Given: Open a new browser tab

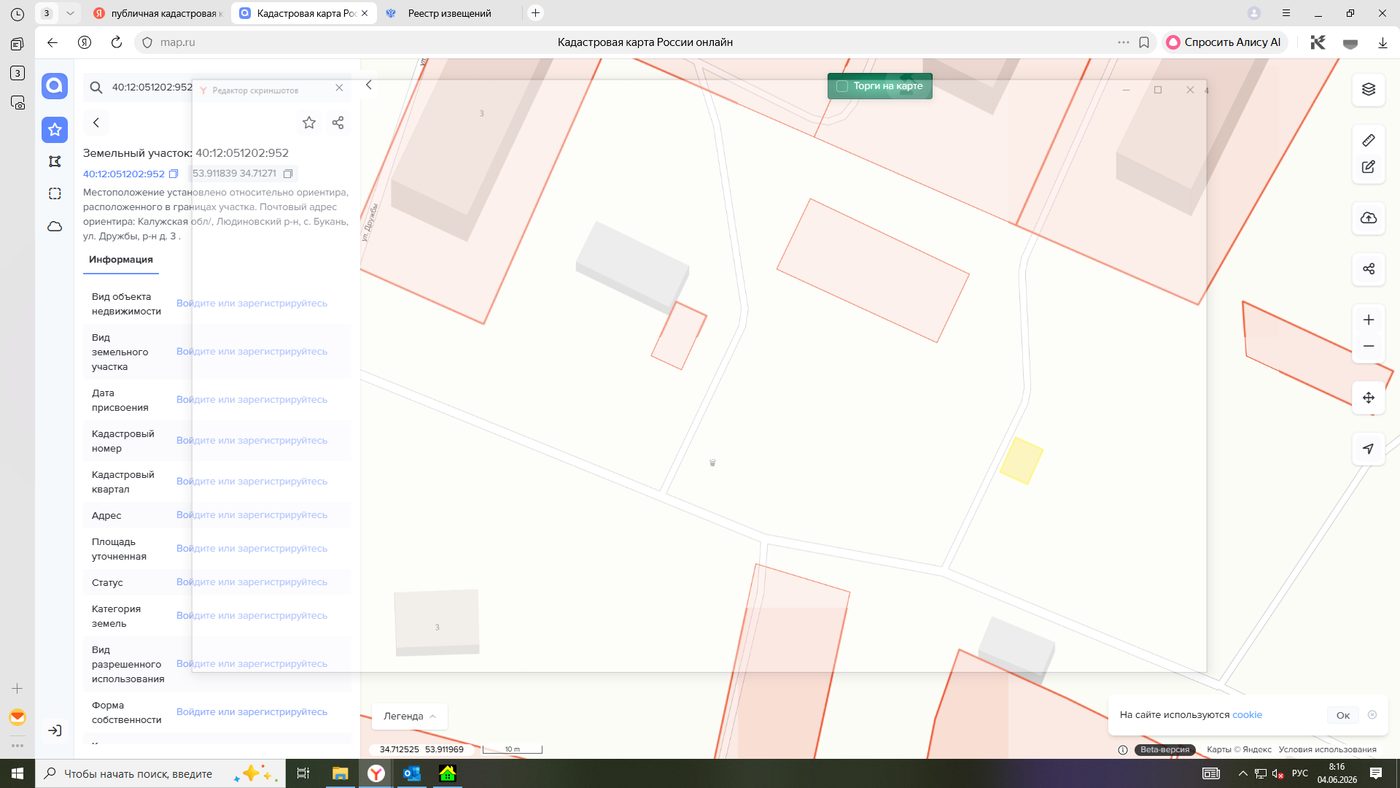Looking at the screenshot, I should click(535, 13).
